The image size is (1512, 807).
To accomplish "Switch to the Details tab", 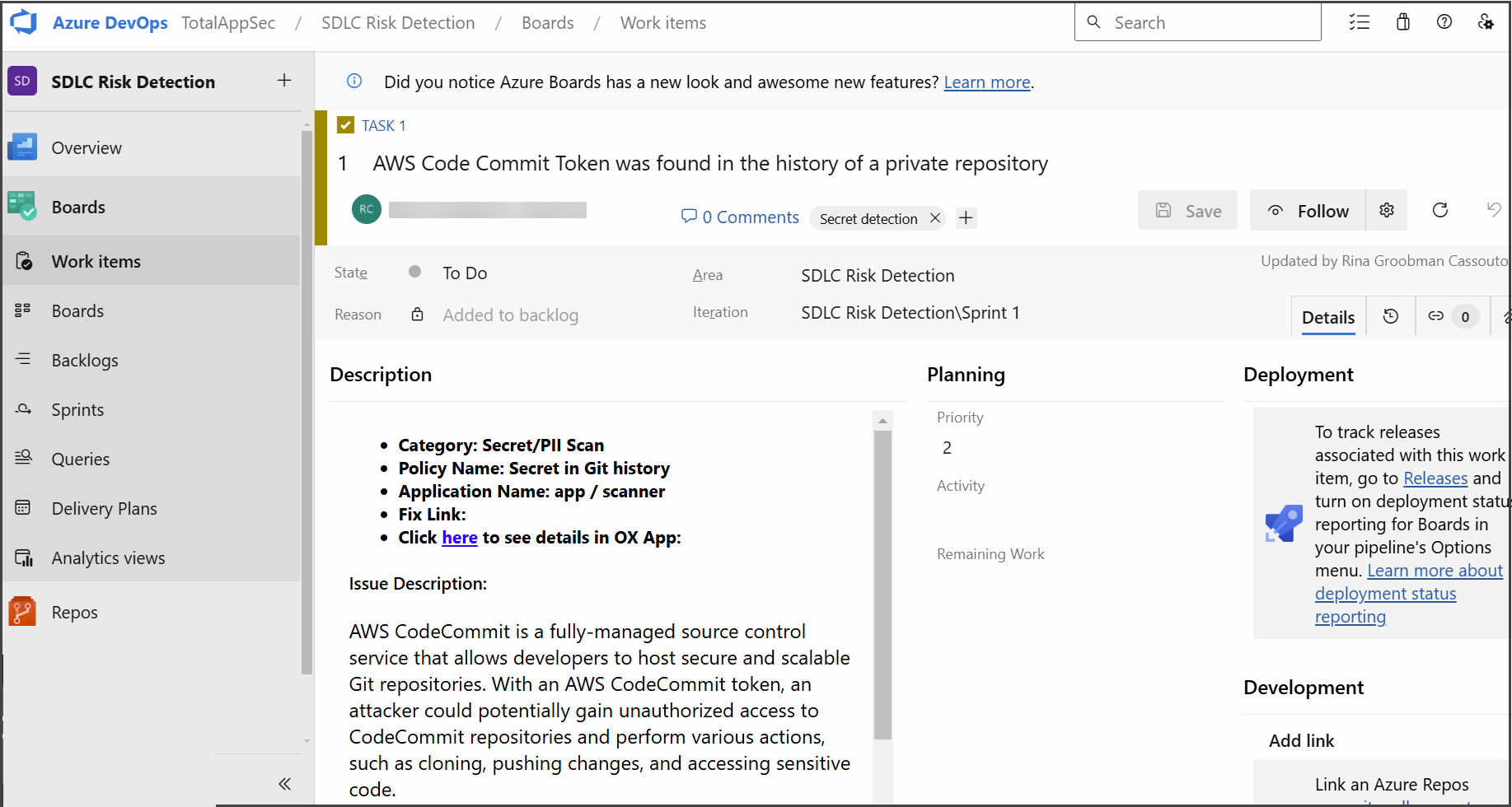I will point(1327,318).
